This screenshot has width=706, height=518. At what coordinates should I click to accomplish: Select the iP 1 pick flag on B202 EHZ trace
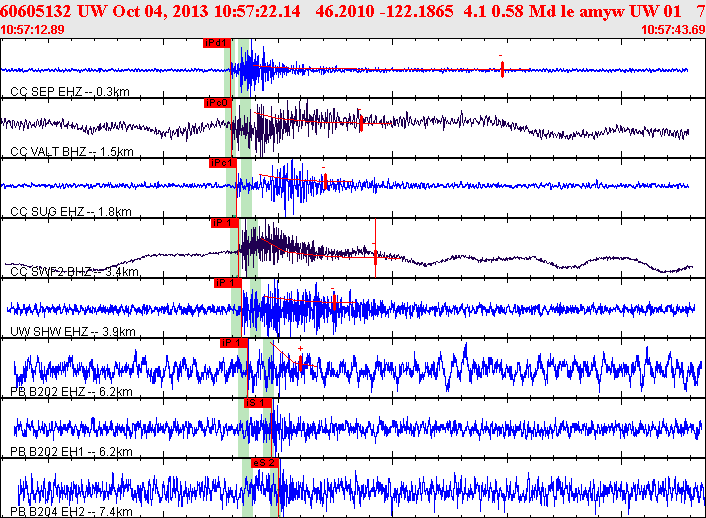coord(234,343)
